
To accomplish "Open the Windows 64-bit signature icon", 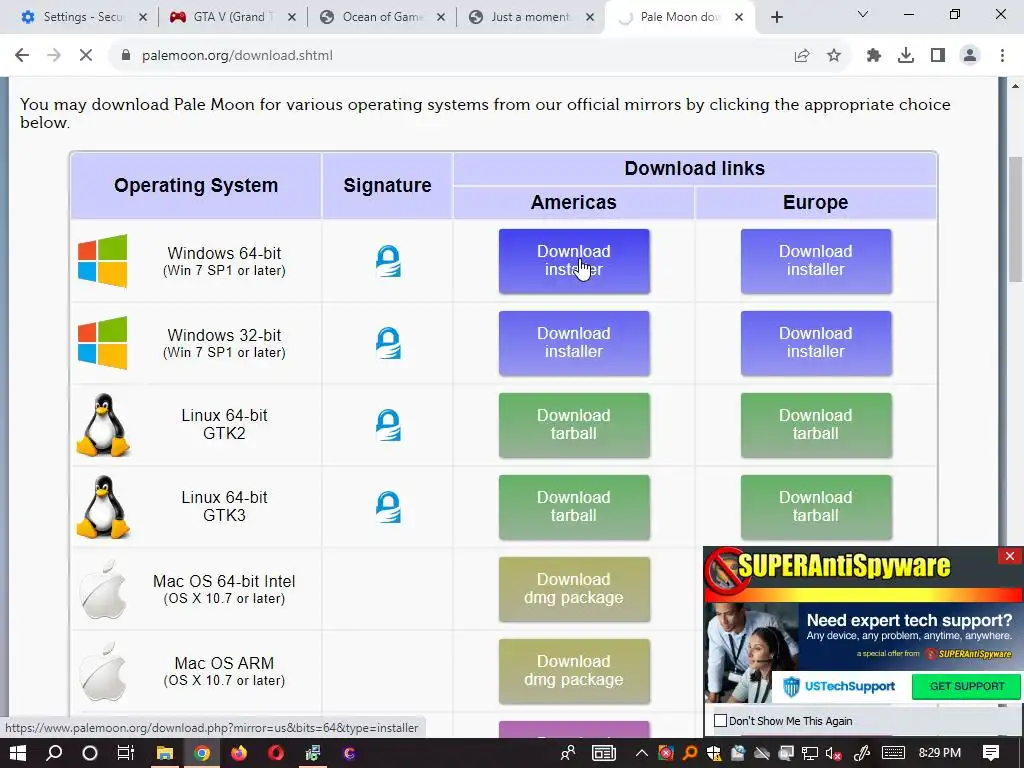I will point(388,261).
